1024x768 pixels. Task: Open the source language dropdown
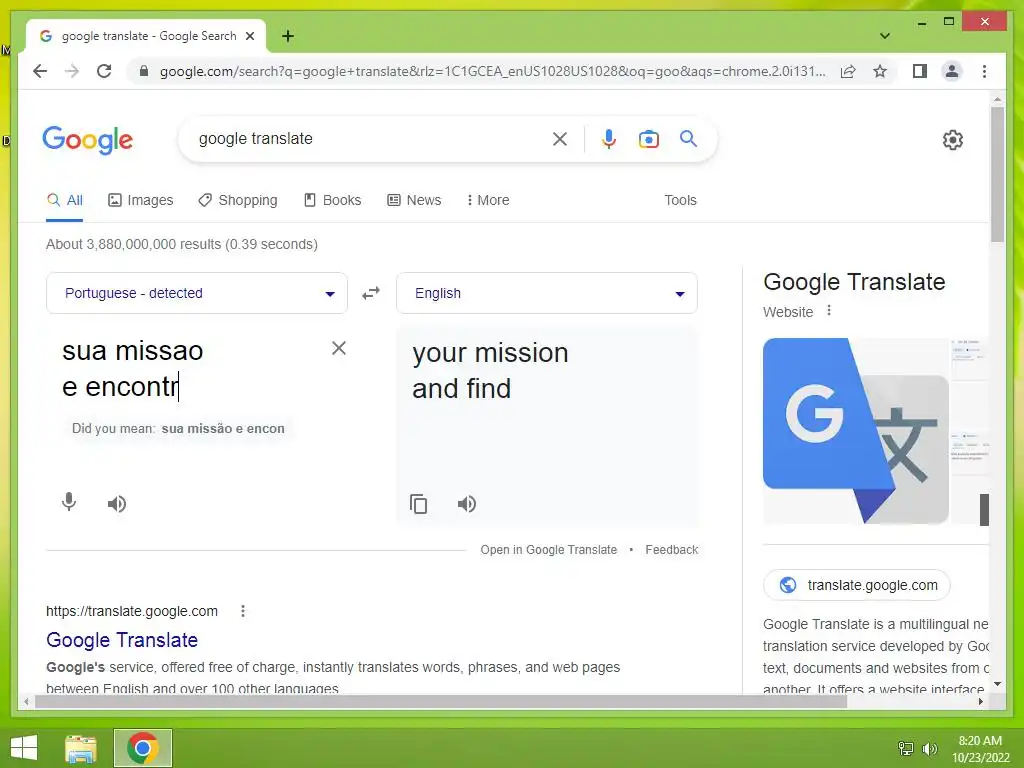[197, 293]
